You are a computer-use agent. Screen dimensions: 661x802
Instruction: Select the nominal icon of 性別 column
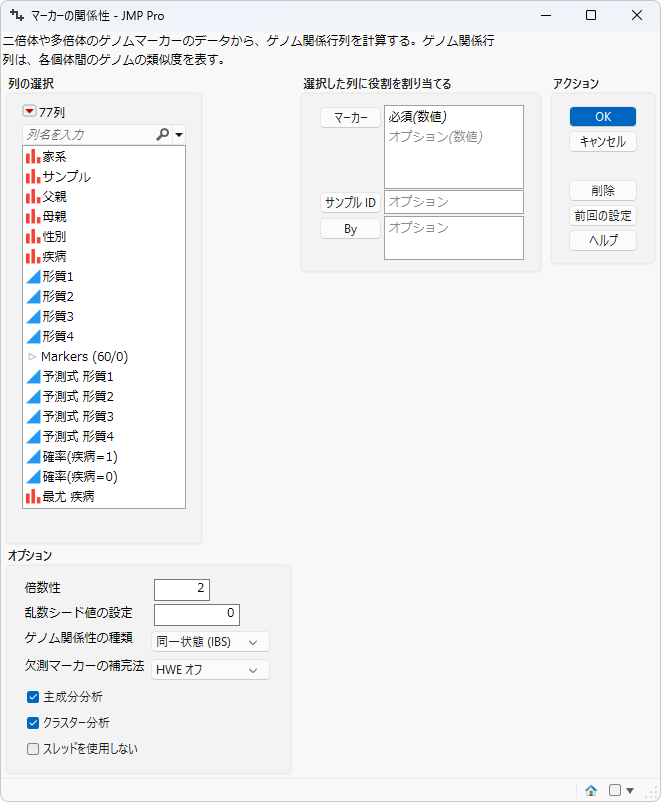pos(33,236)
